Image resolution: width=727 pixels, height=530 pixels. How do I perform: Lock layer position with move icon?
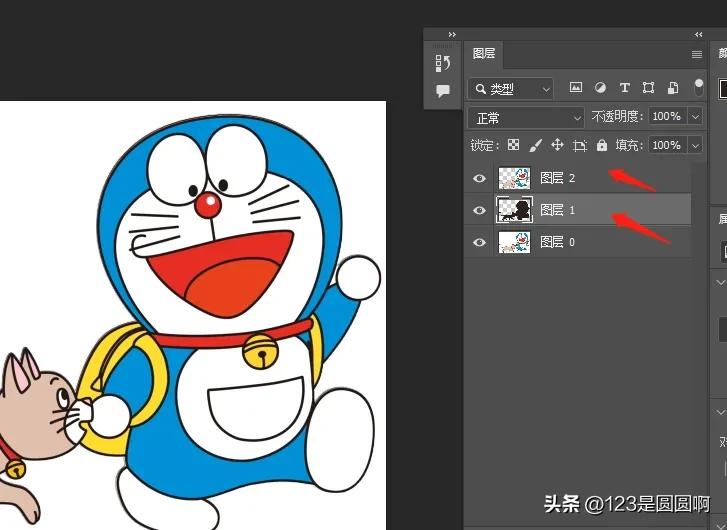pyautogui.click(x=557, y=145)
